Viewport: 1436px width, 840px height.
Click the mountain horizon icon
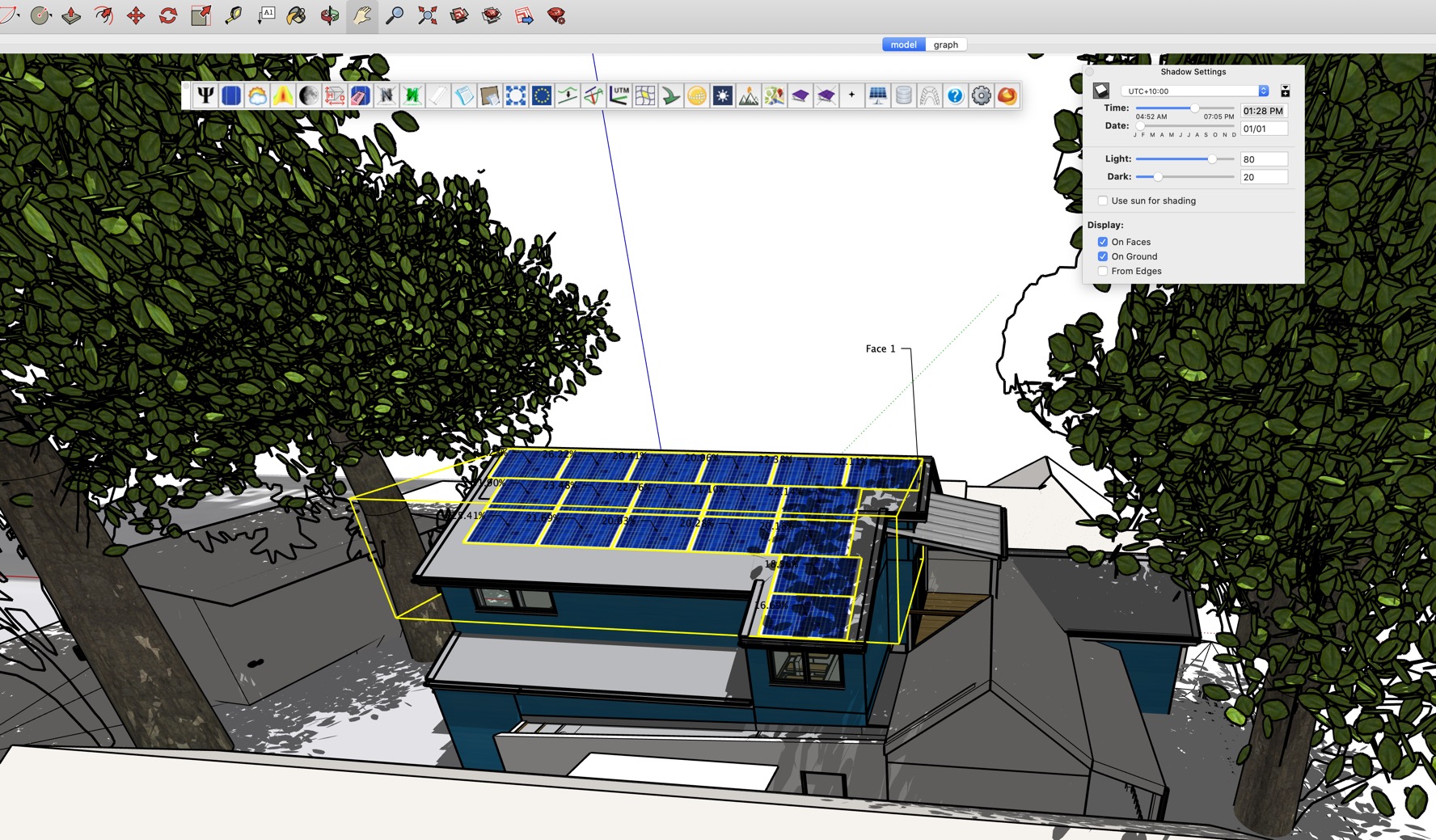coord(749,95)
